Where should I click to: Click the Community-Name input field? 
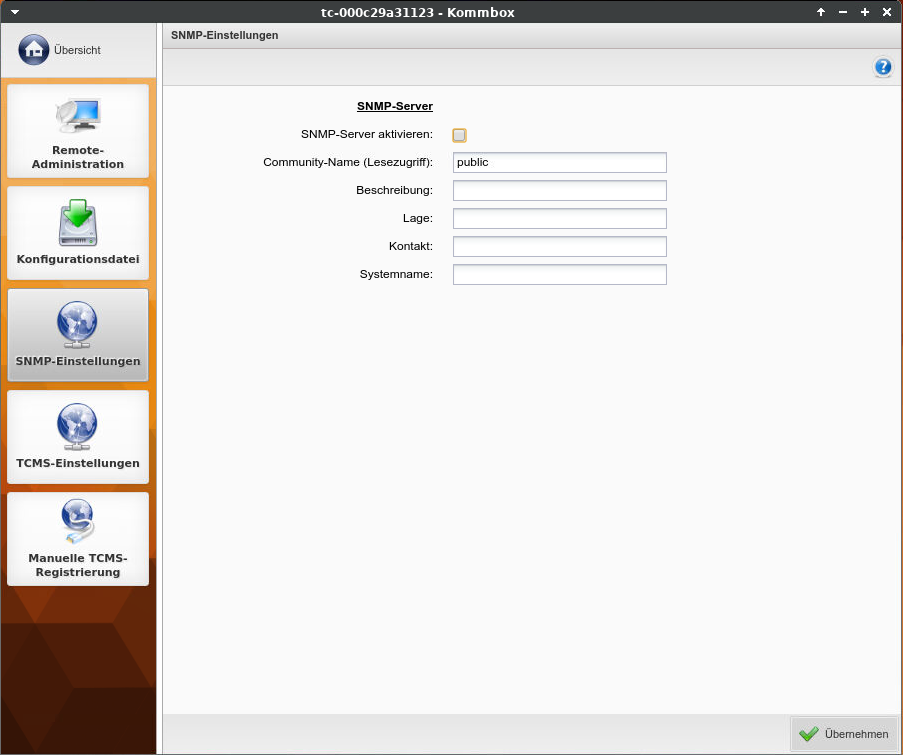560,162
